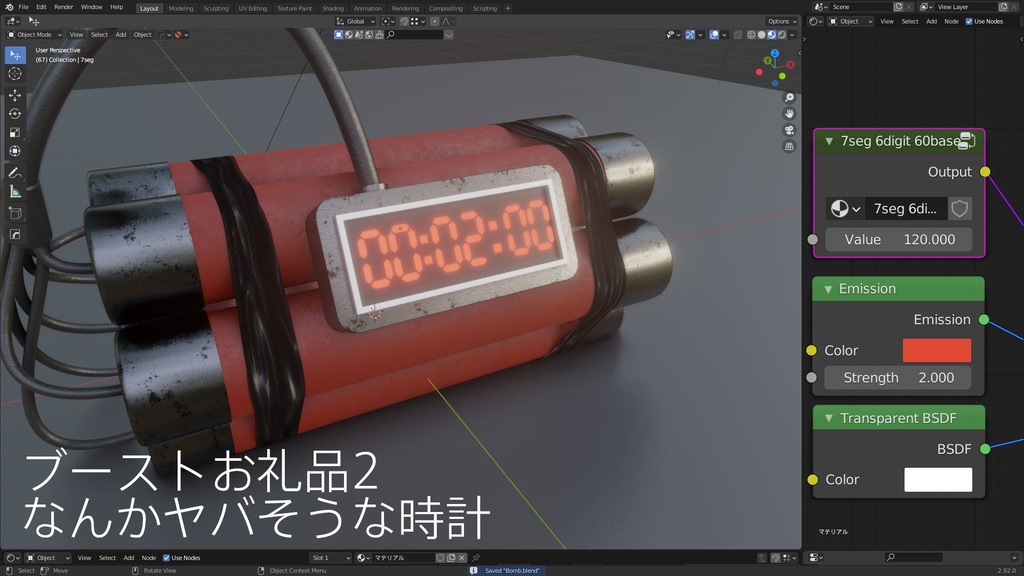Open the Global transform orientation dropdown
Image resolution: width=1024 pixels, height=576 pixels.
point(356,21)
